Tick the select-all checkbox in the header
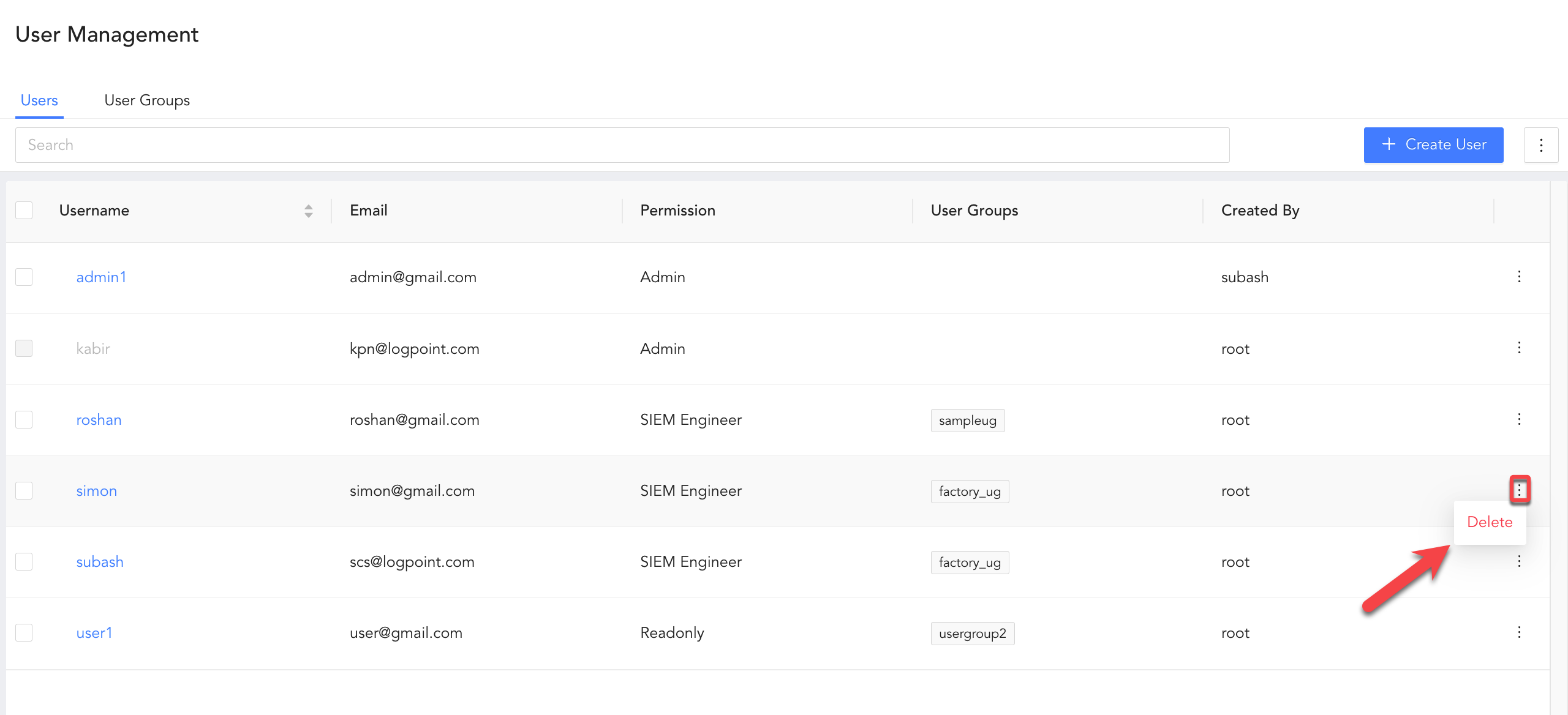Image resolution: width=1568 pixels, height=715 pixels. pyautogui.click(x=24, y=211)
